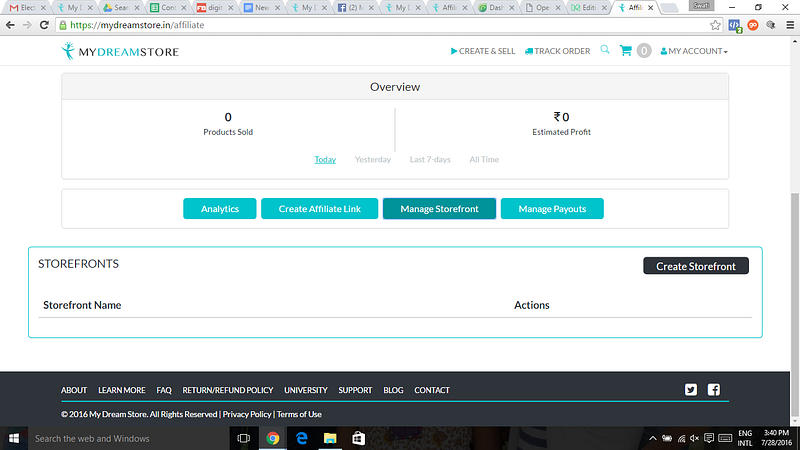Click the Storefront Name column header
The height and width of the screenshot is (450, 800).
[82, 305]
